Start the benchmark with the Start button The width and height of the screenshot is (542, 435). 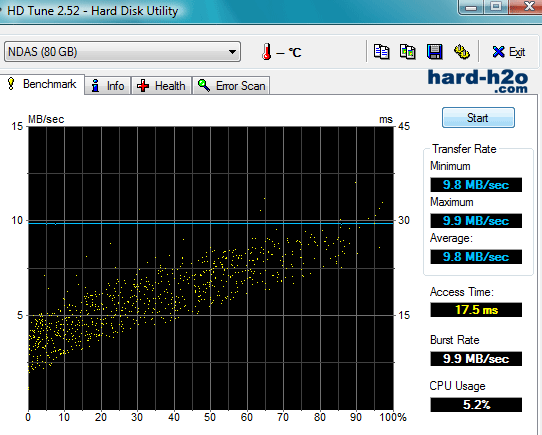coord(478,118)
